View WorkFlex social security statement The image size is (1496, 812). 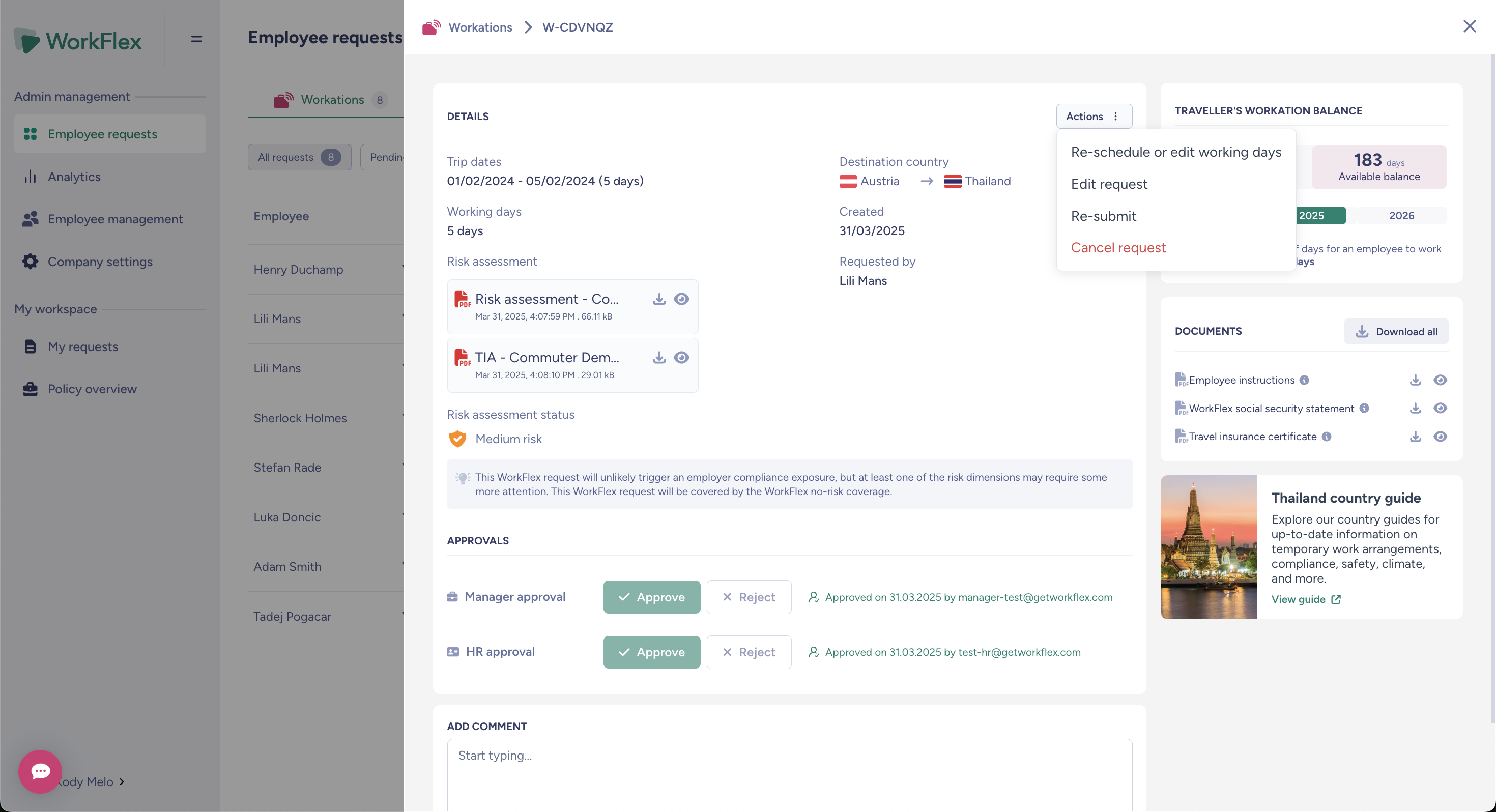tap(1440, 409)
